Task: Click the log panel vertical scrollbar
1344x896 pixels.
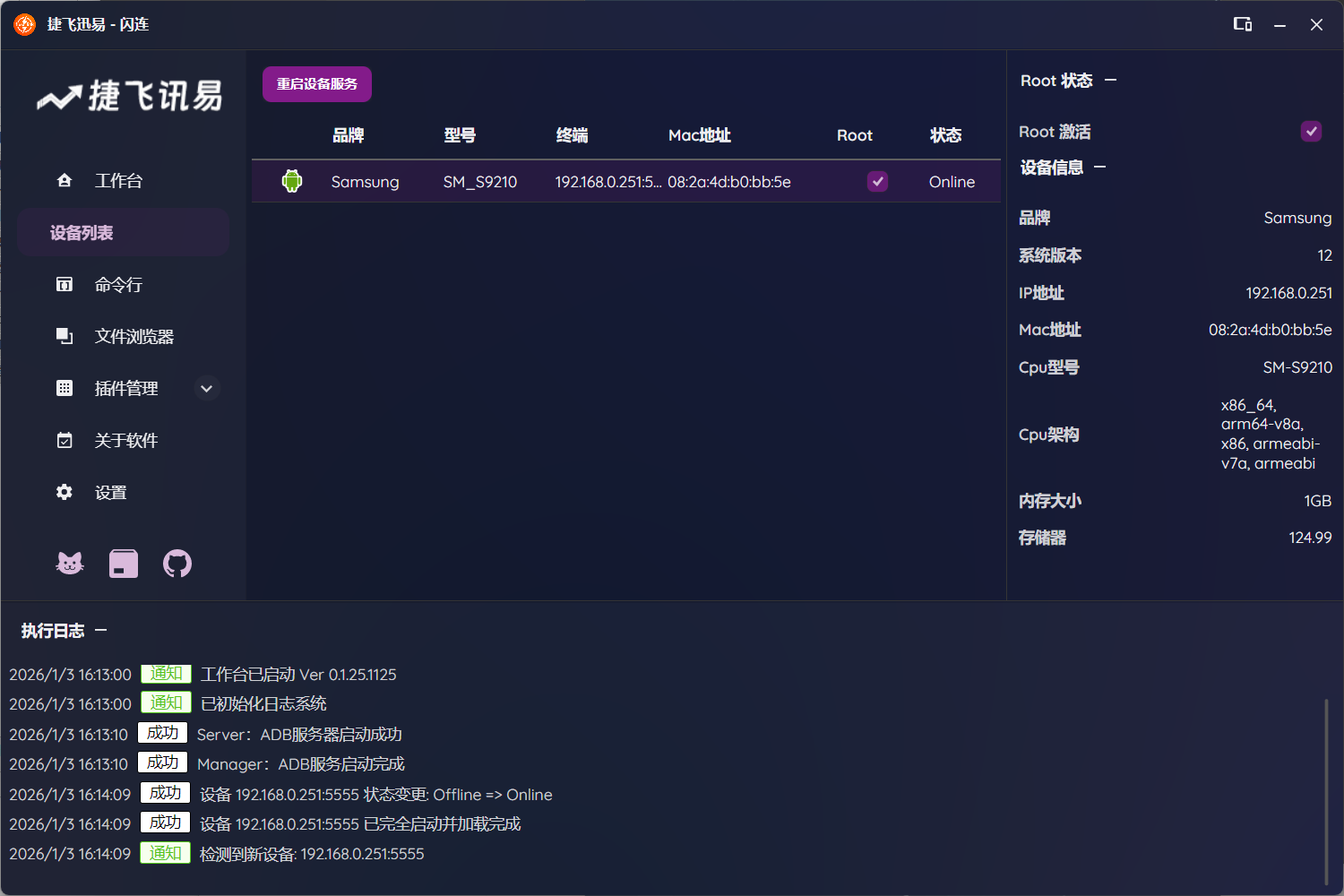Action: coord(1326,788)
